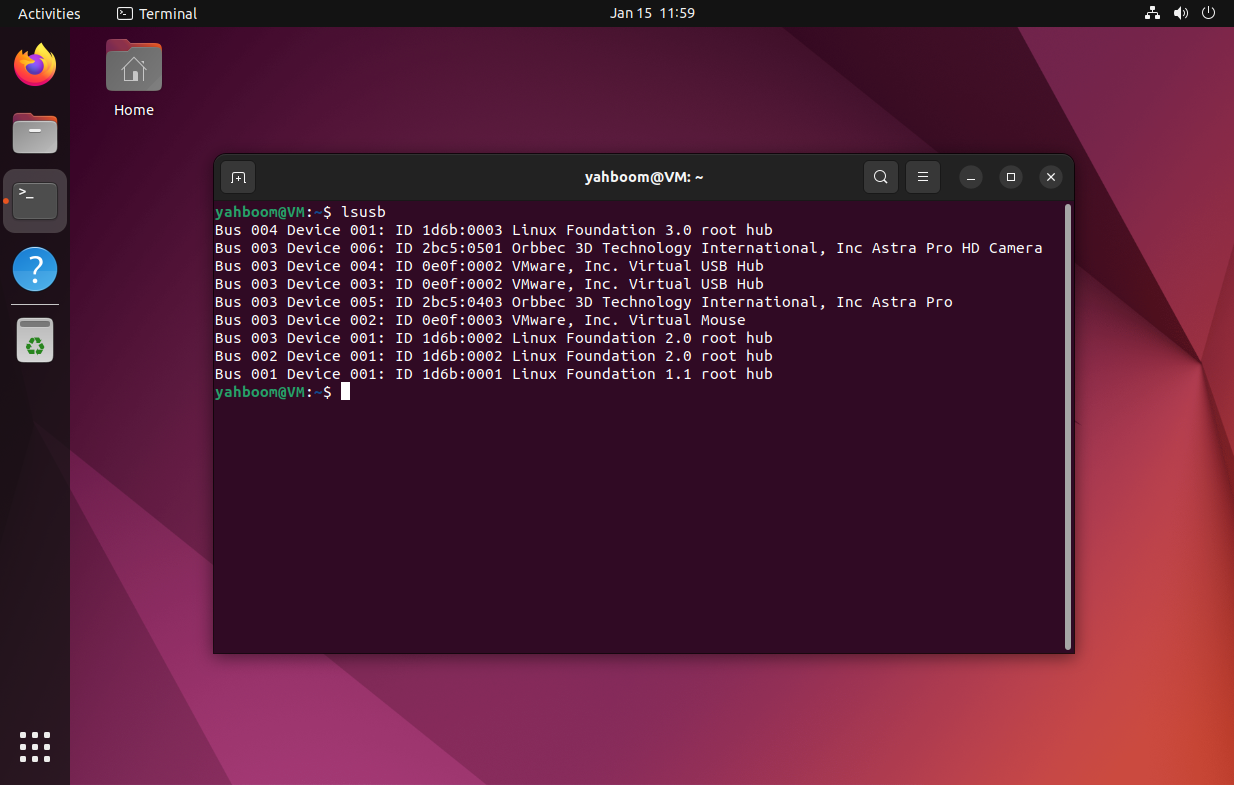Screen dimensions: 1234x785
Task: Open Files manager from the dock
Action: coord(35,133)
